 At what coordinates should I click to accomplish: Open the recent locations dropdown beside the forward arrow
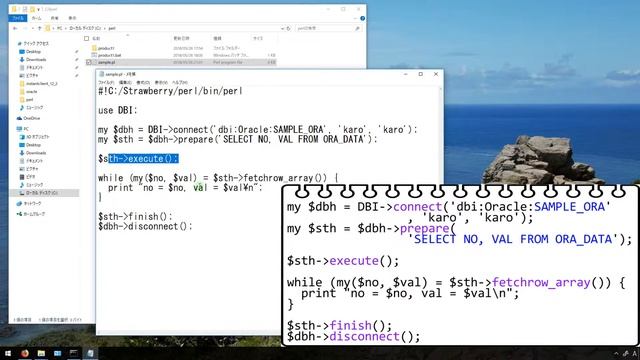32,28
